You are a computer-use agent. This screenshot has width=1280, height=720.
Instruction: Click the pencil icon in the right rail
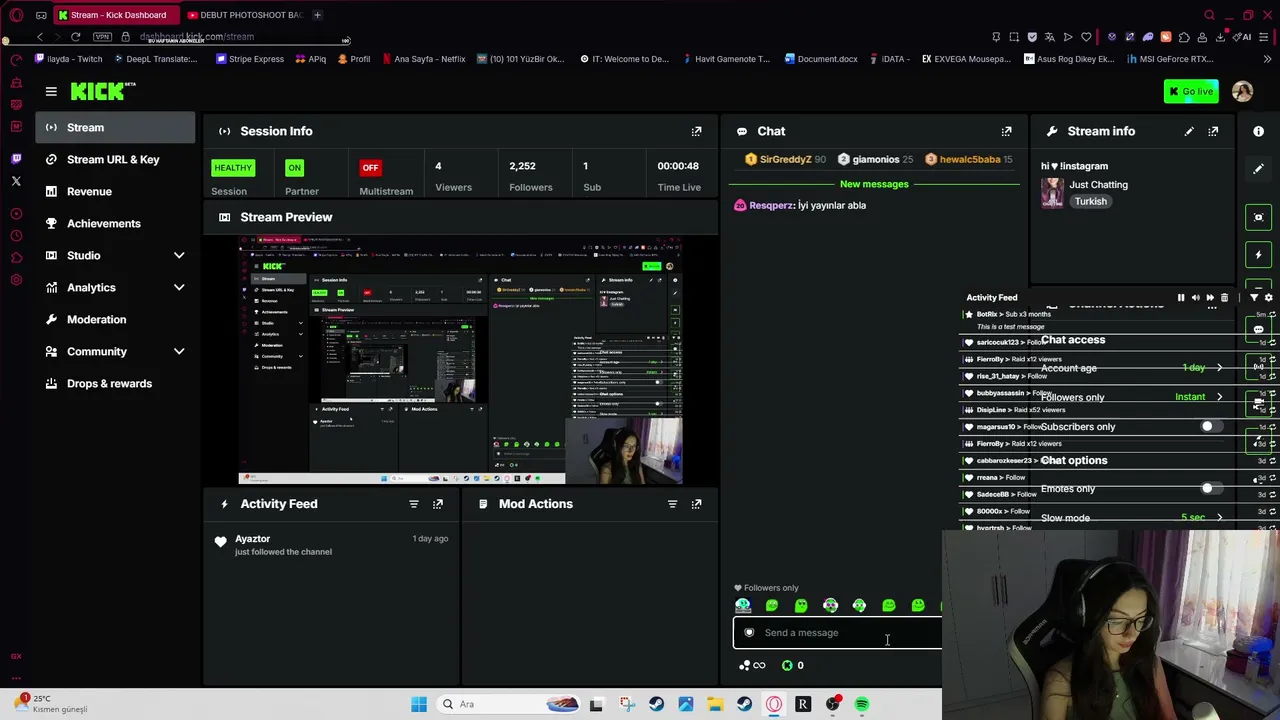(1259, 169)
